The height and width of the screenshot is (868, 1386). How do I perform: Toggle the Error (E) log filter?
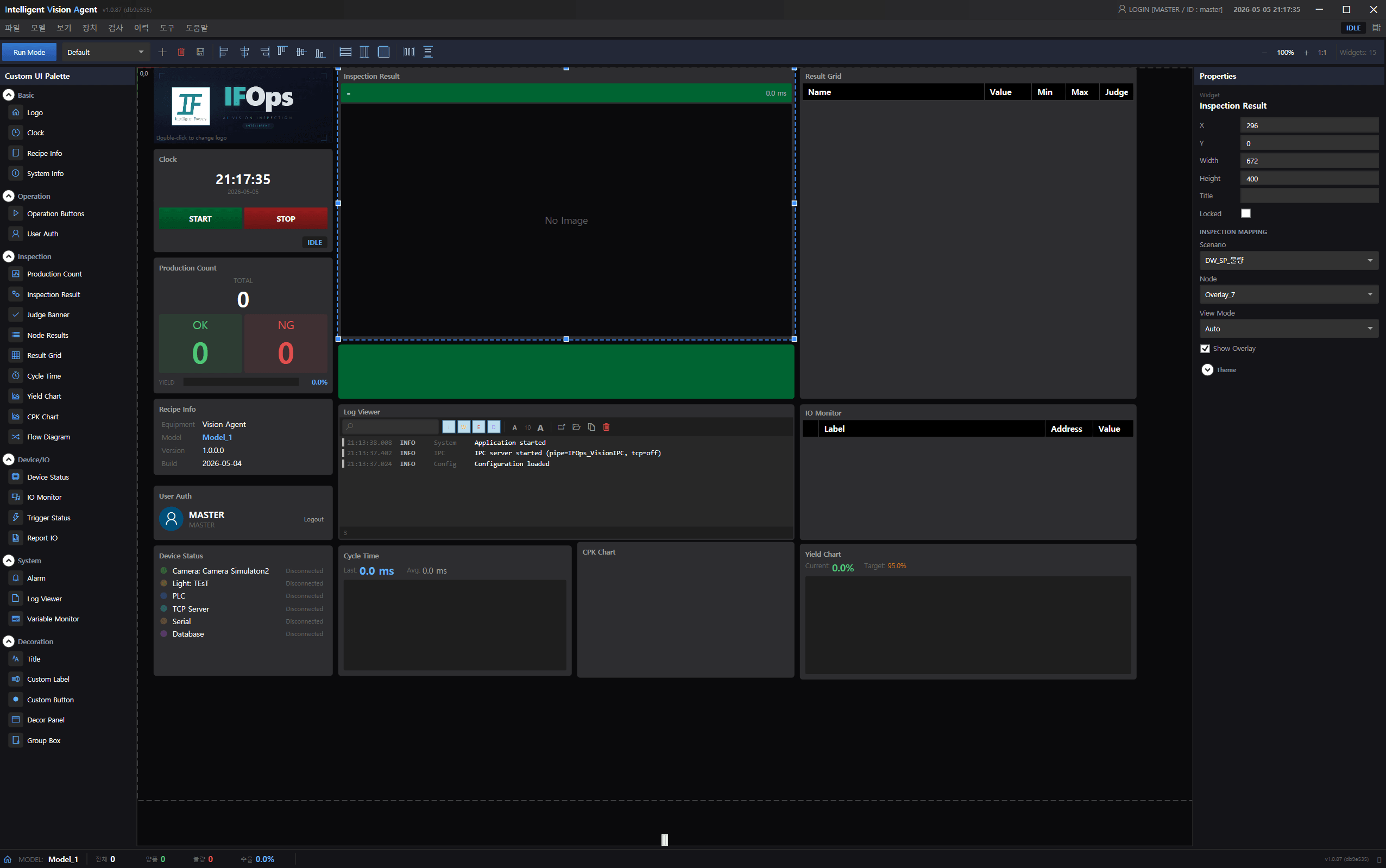point(478,427)
